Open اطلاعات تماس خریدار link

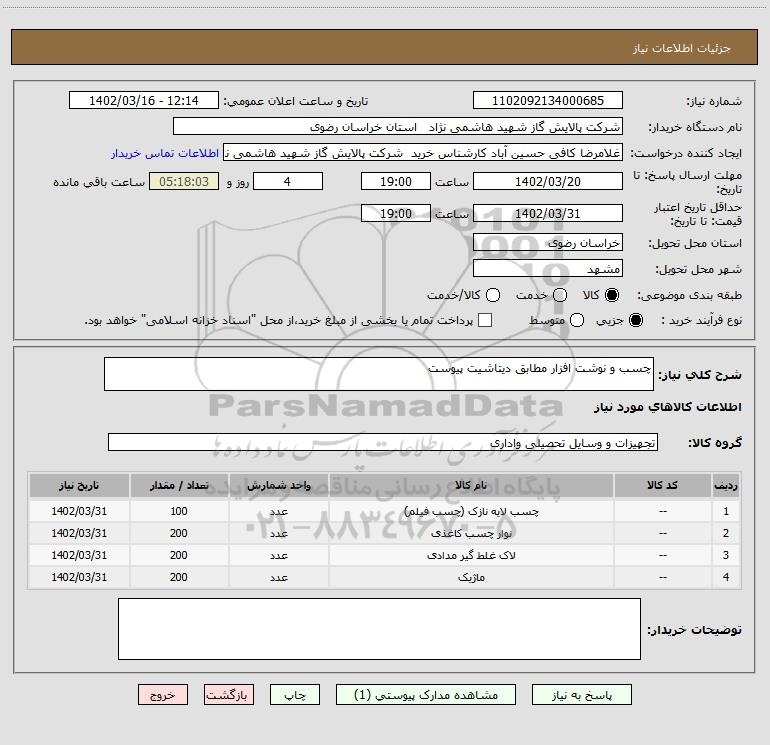tap(165, 153)
